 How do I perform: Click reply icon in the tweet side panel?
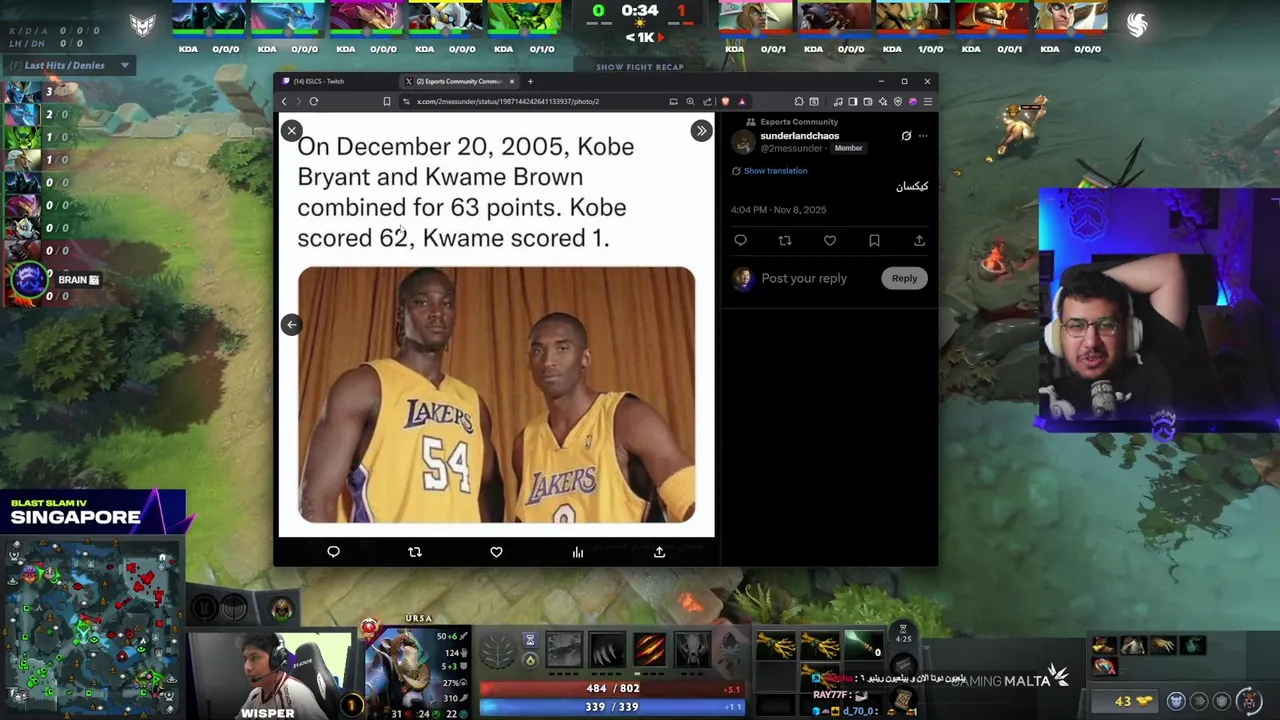(x=740, y=241)
